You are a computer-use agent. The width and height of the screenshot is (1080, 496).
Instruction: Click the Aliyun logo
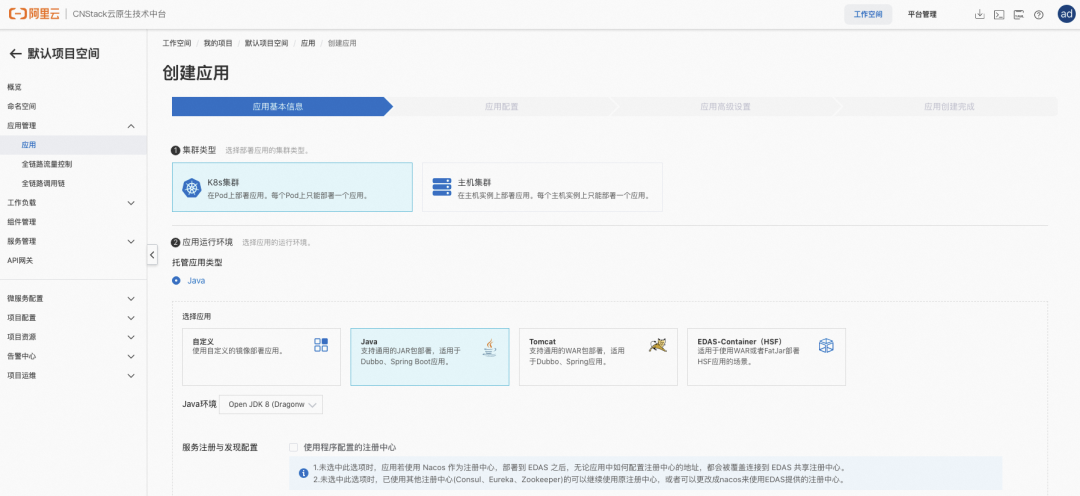point(34,14)
